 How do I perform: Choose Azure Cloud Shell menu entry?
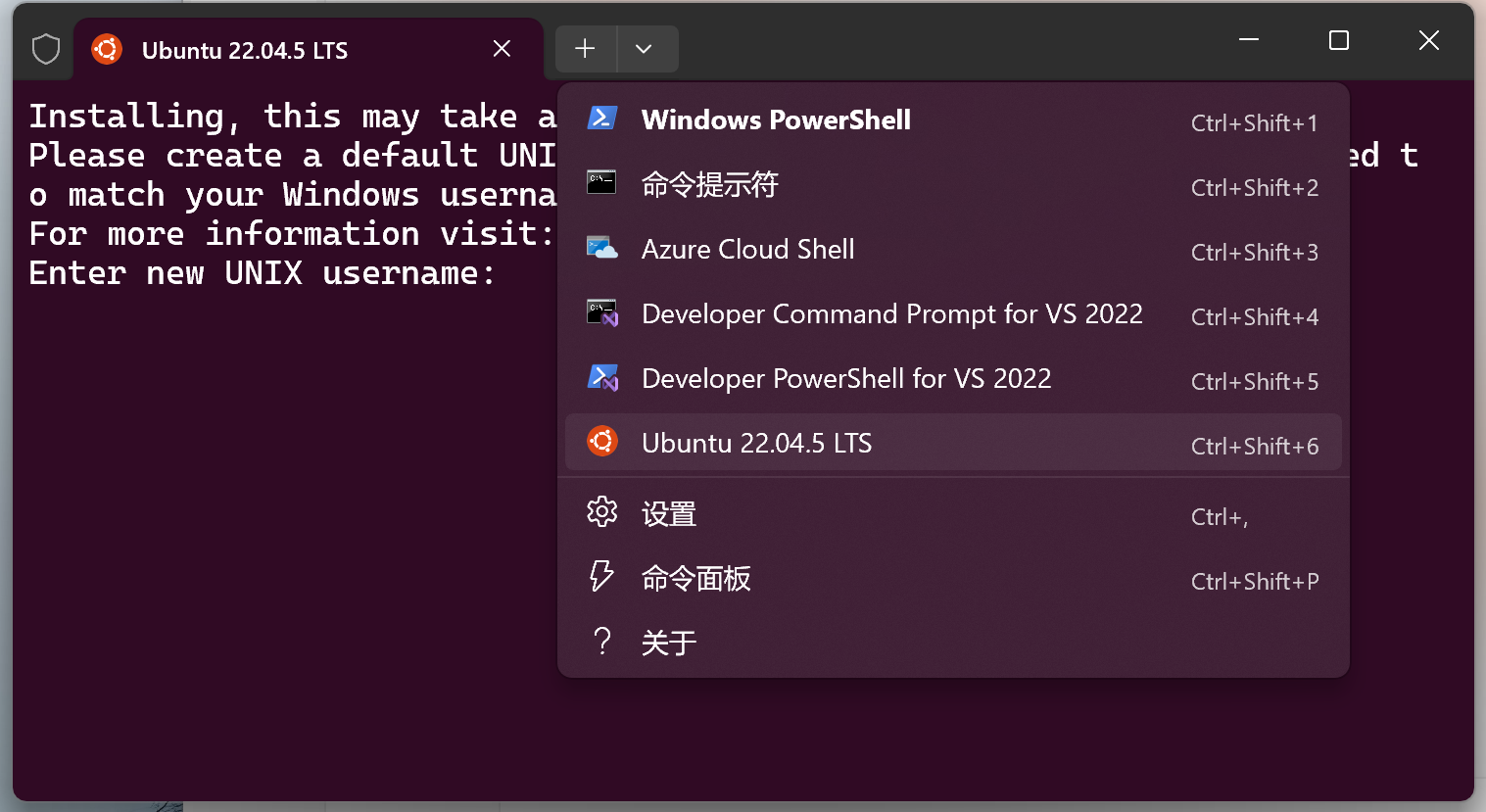click(x=747, y=250)
